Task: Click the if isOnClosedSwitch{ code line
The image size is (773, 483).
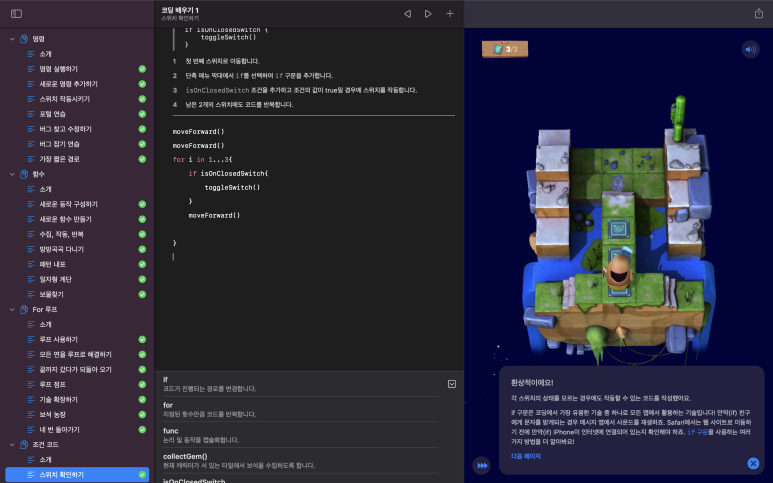Action: click(x=228, y=173)
